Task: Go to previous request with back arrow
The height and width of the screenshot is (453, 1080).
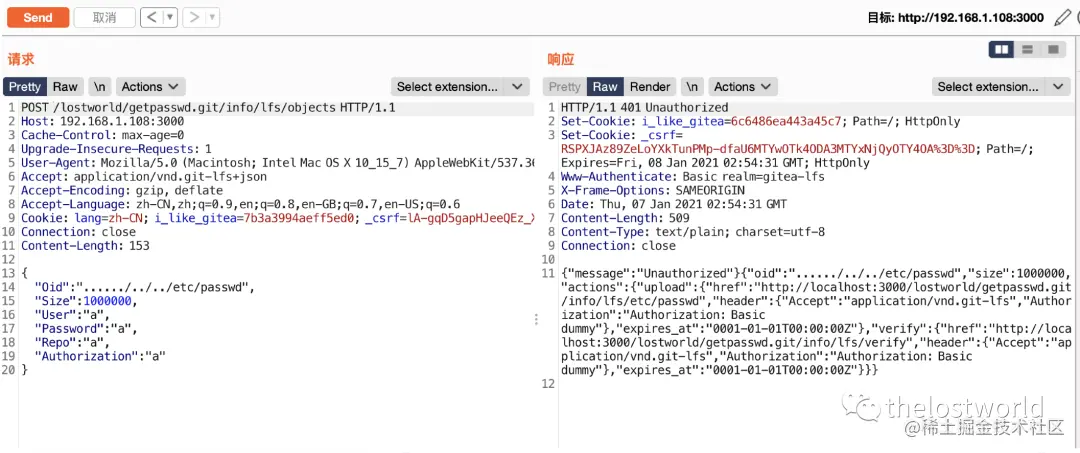Action: click(x=152, y=18)
